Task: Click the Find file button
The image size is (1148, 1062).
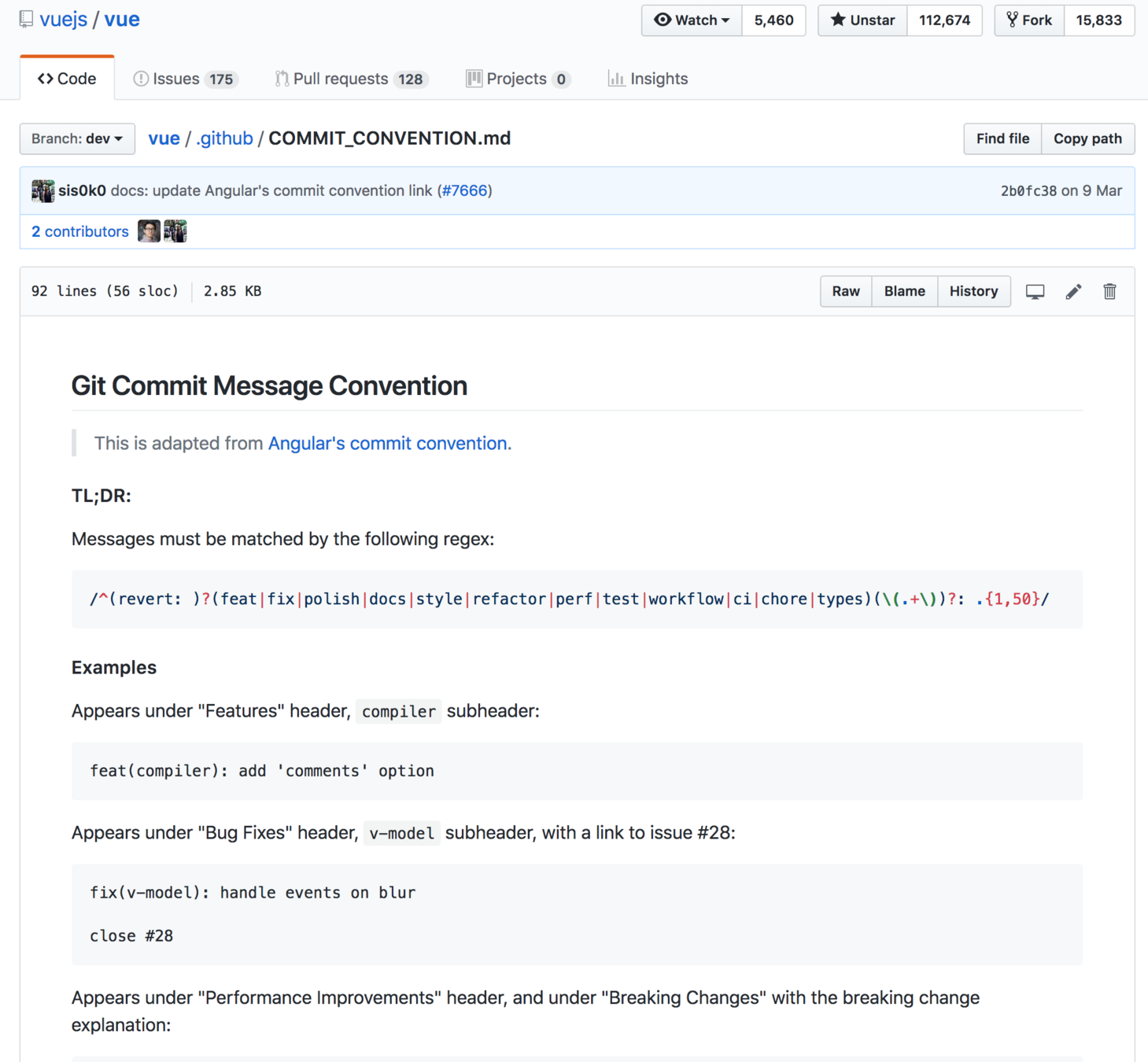Action: click(1002, 138)
